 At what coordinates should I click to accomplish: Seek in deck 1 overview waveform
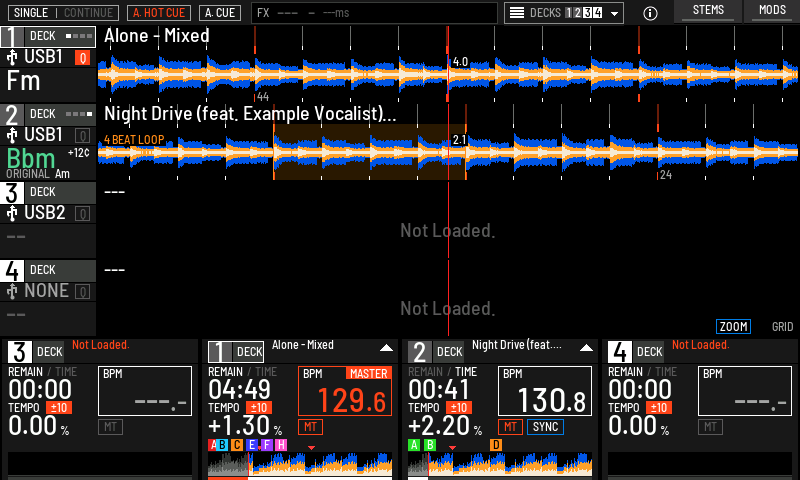pyautogui.click(x=300, y=464)
